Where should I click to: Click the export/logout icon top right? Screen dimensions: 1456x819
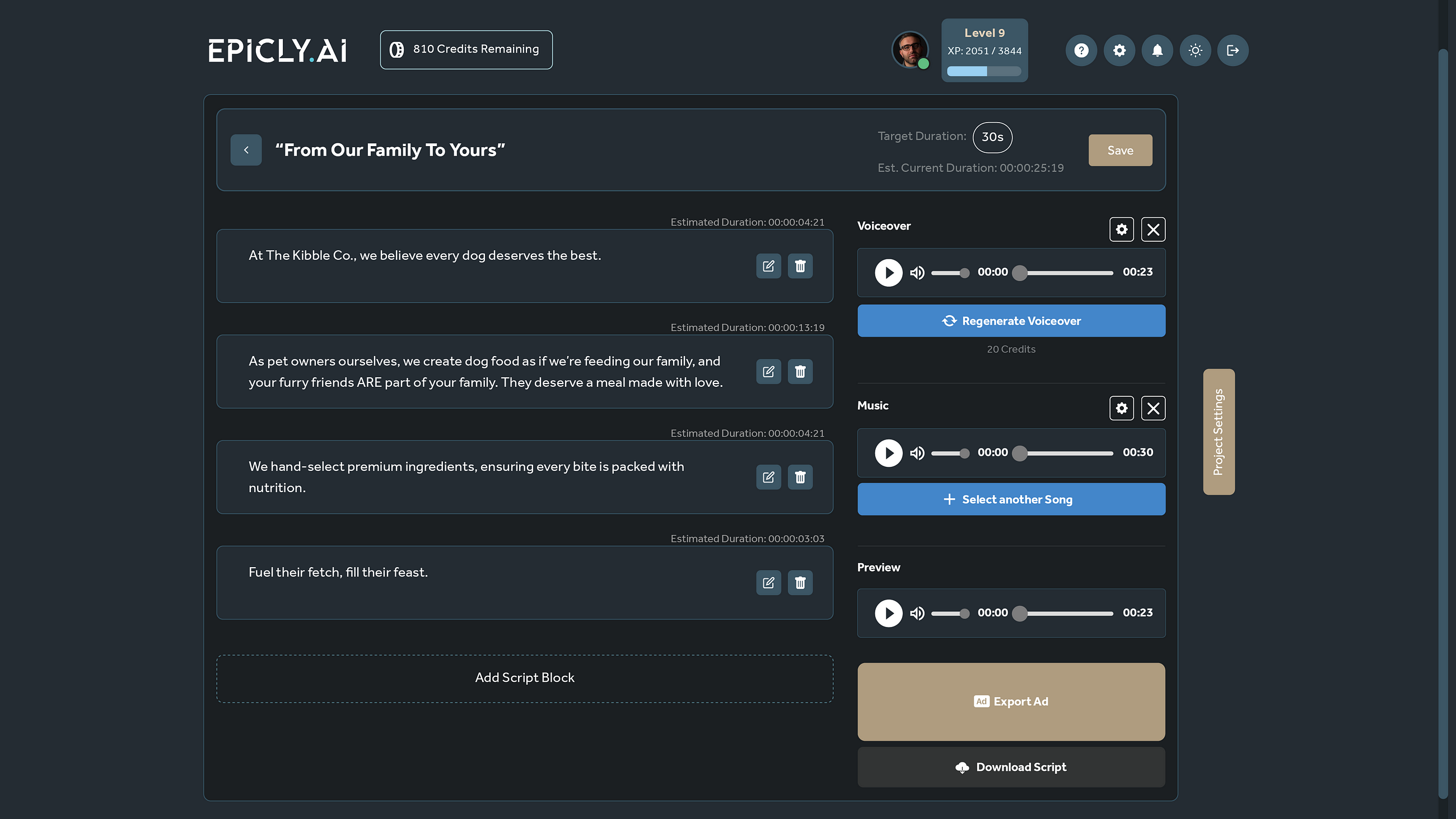pyautogui.click(x=1232, y=50)
